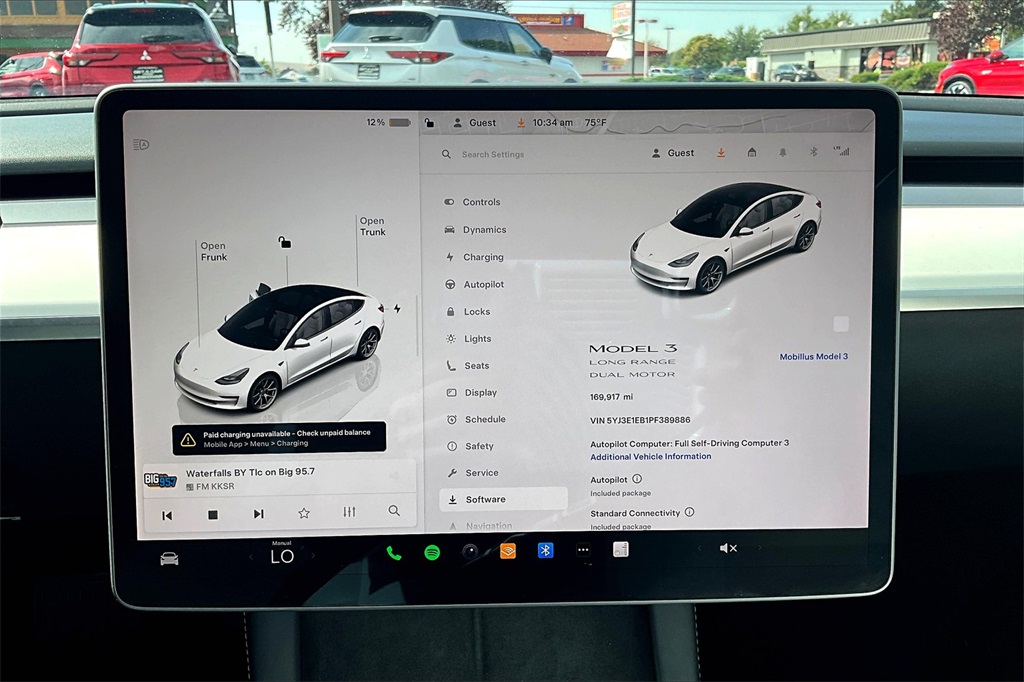
Task: Open the car controls icon in the bottom bar
Action: [169, 559]
